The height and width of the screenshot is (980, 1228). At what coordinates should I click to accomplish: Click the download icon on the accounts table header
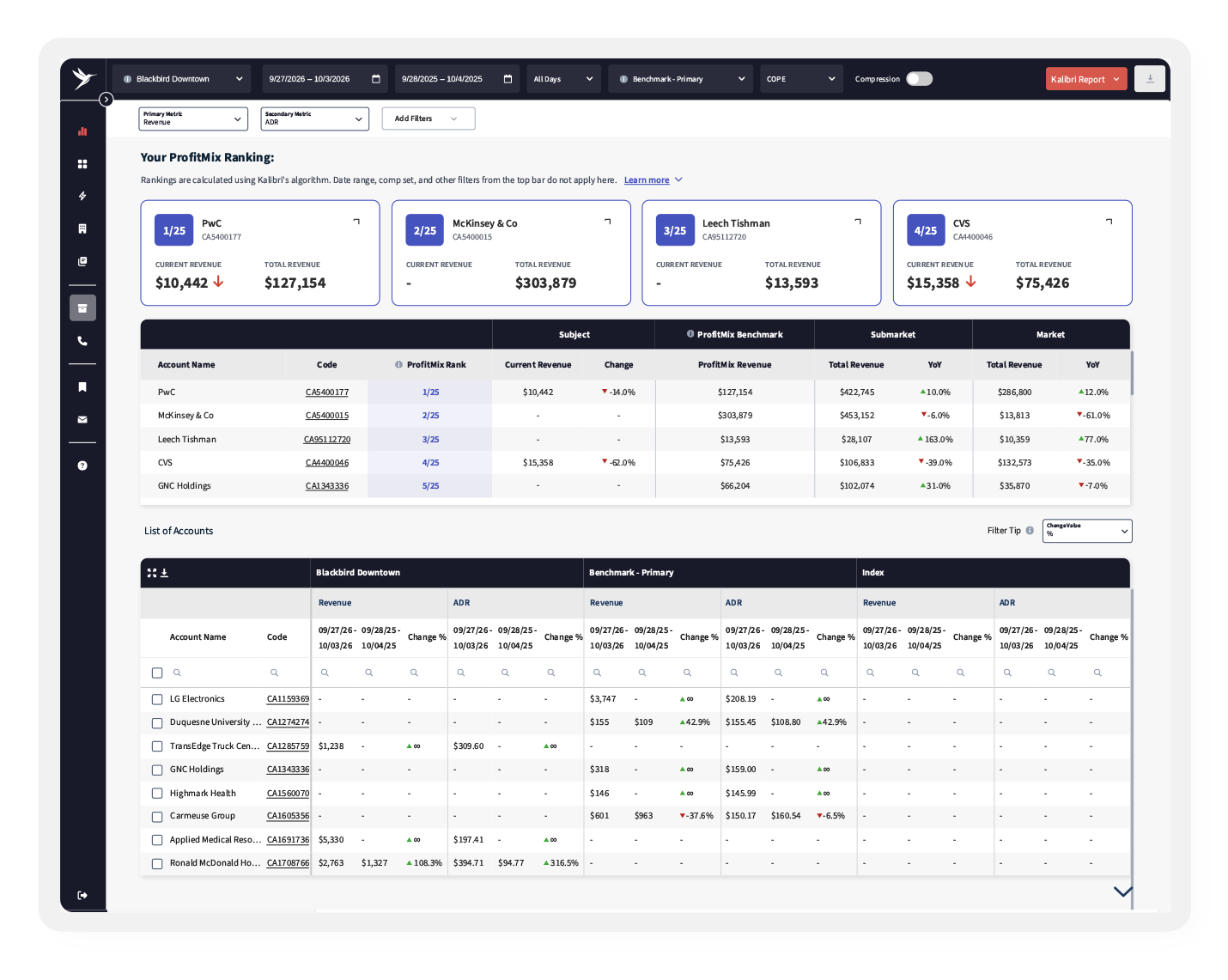165,573
